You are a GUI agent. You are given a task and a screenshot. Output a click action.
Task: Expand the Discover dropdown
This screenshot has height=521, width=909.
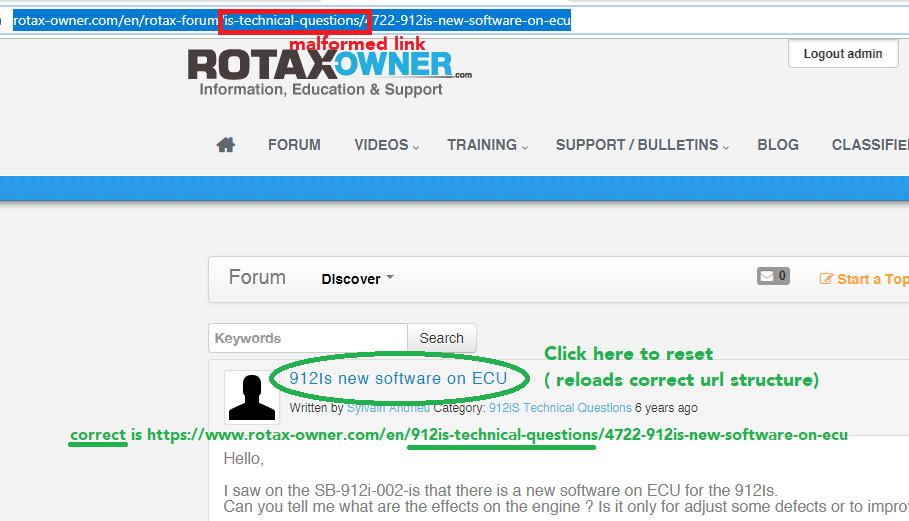point(357,279)
